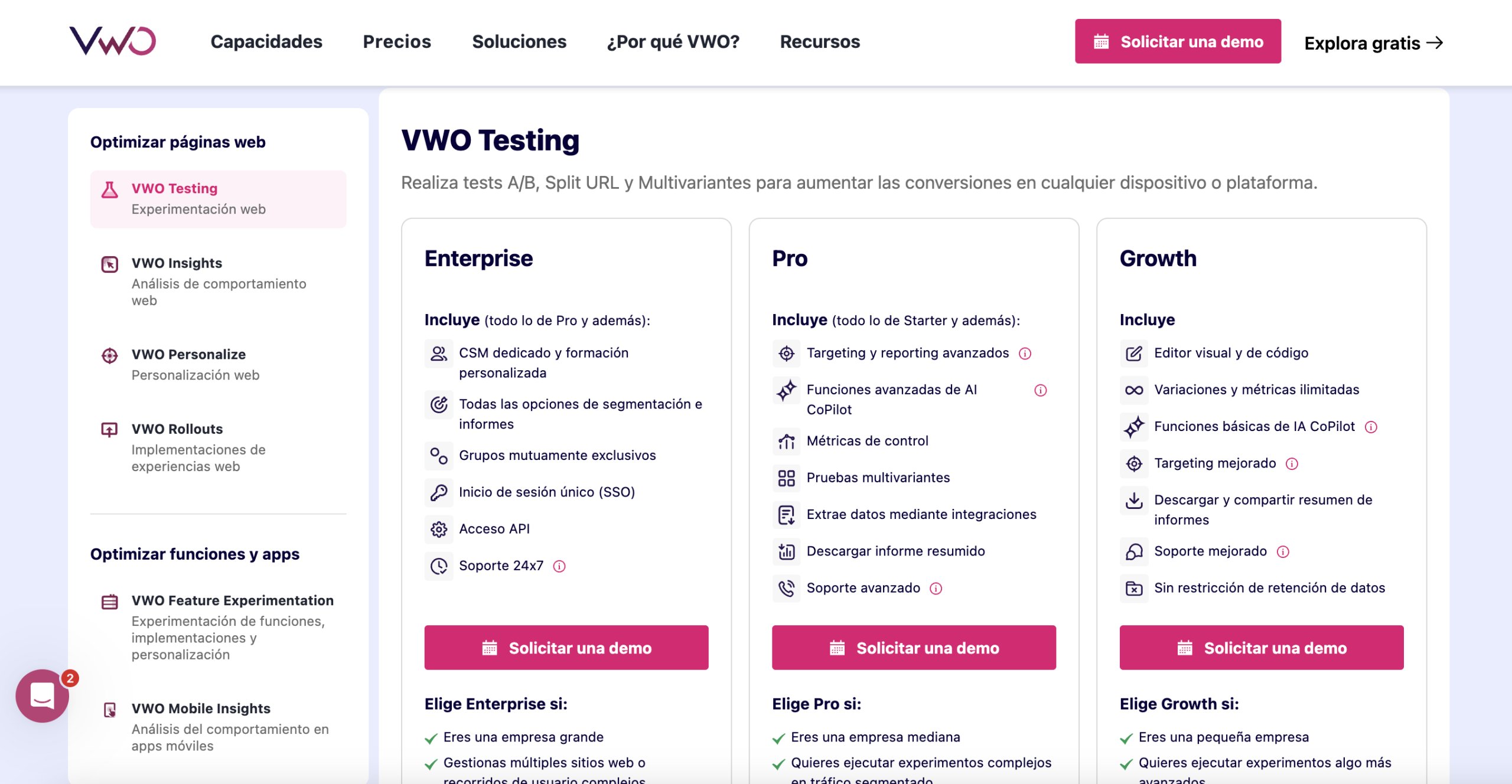Request a demo from the Growth plan card
The width and height of the screenshot is (1512, 784).
tap(1261, 647)
